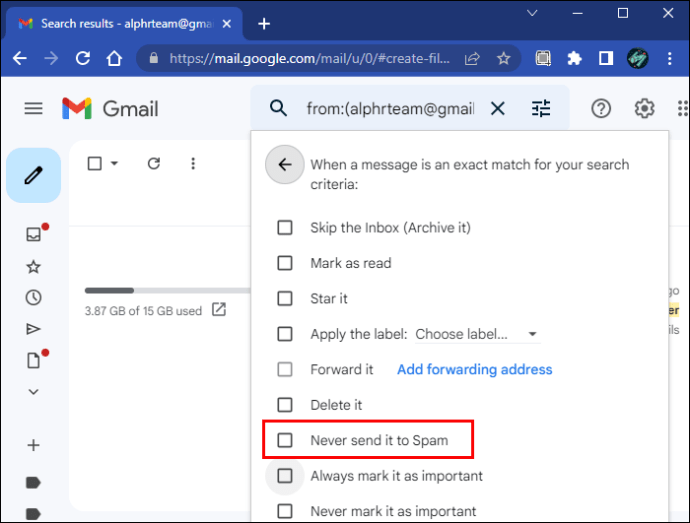Click the address bar URL

(x=309, y=59)
